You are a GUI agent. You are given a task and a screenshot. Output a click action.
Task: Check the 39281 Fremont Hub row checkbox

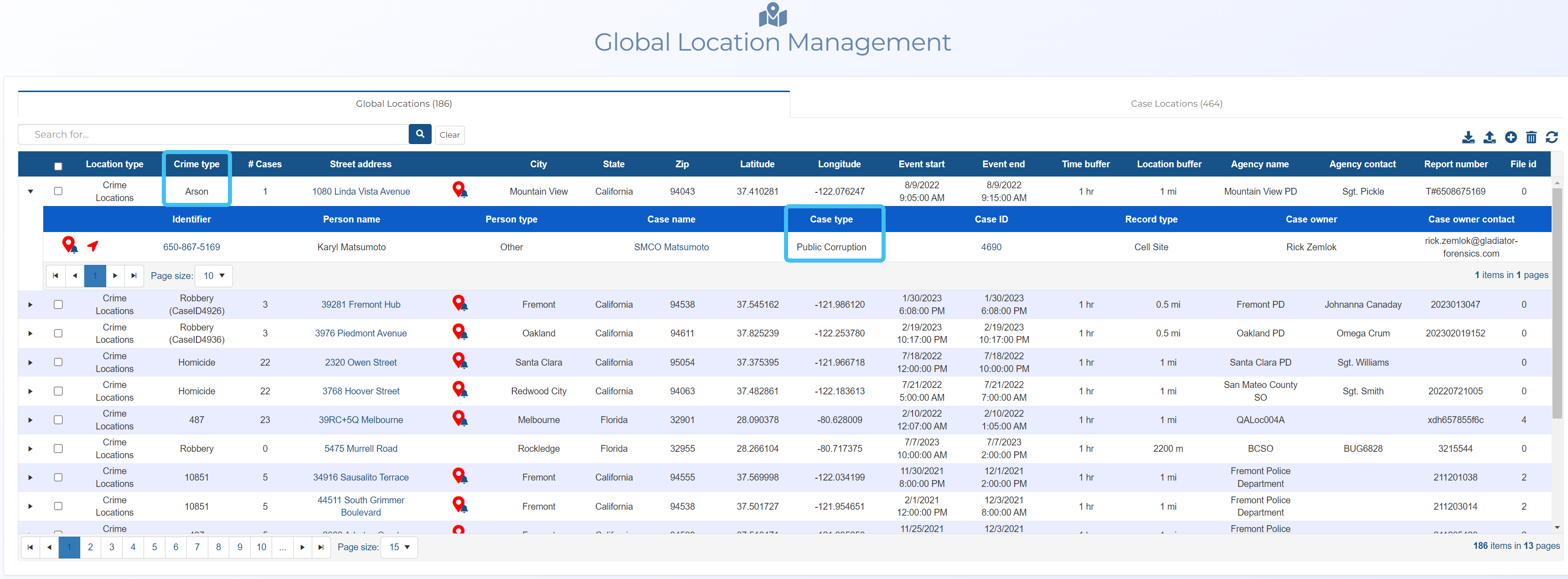pyautogui.click(x=58, y=305)
